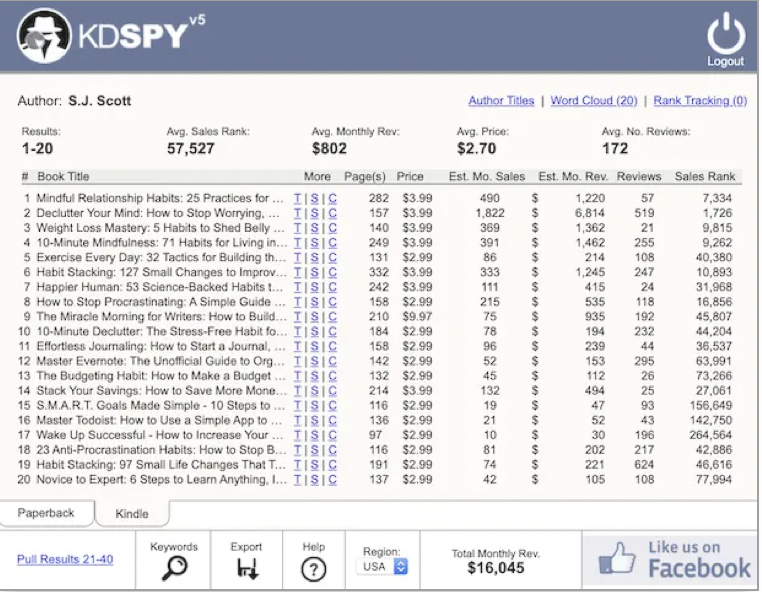Click C link for Habit Stacking: 127 row
762x592 pixels.
coord(332,272)
